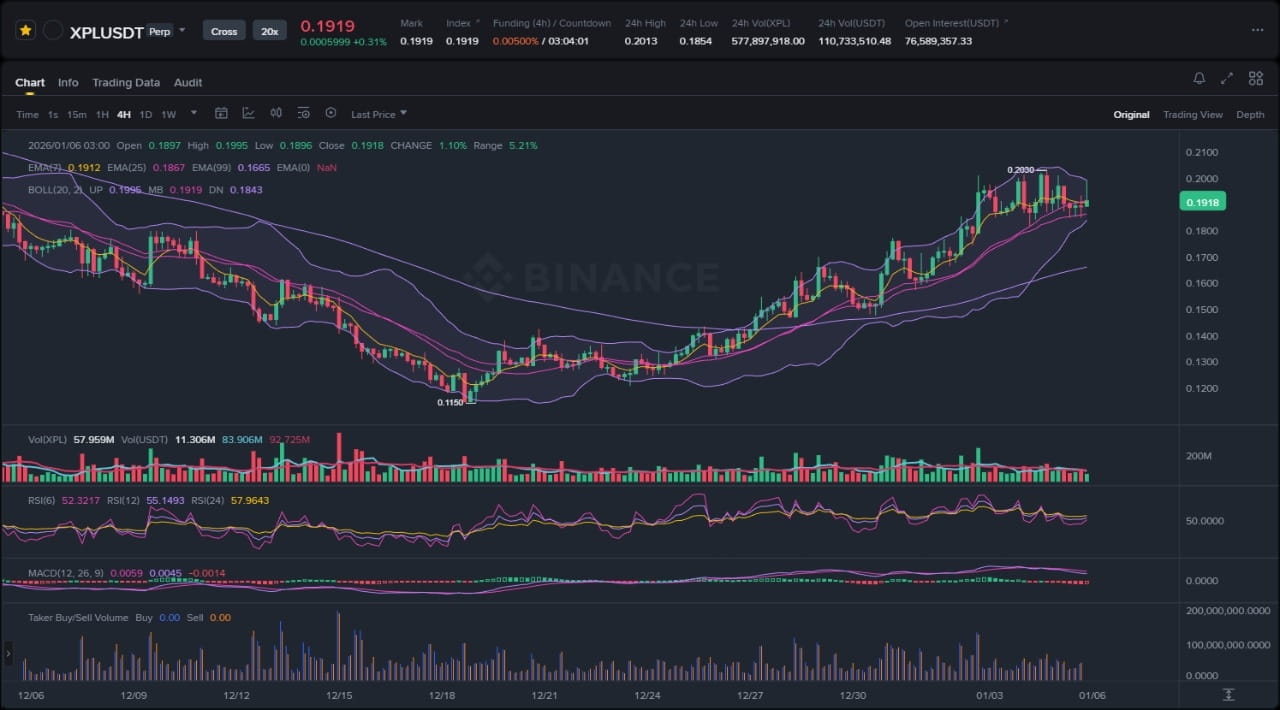Click the auto-scale icon at axis corner
The width and height of the screenshot is (1280, 710).
(1229, 694)
